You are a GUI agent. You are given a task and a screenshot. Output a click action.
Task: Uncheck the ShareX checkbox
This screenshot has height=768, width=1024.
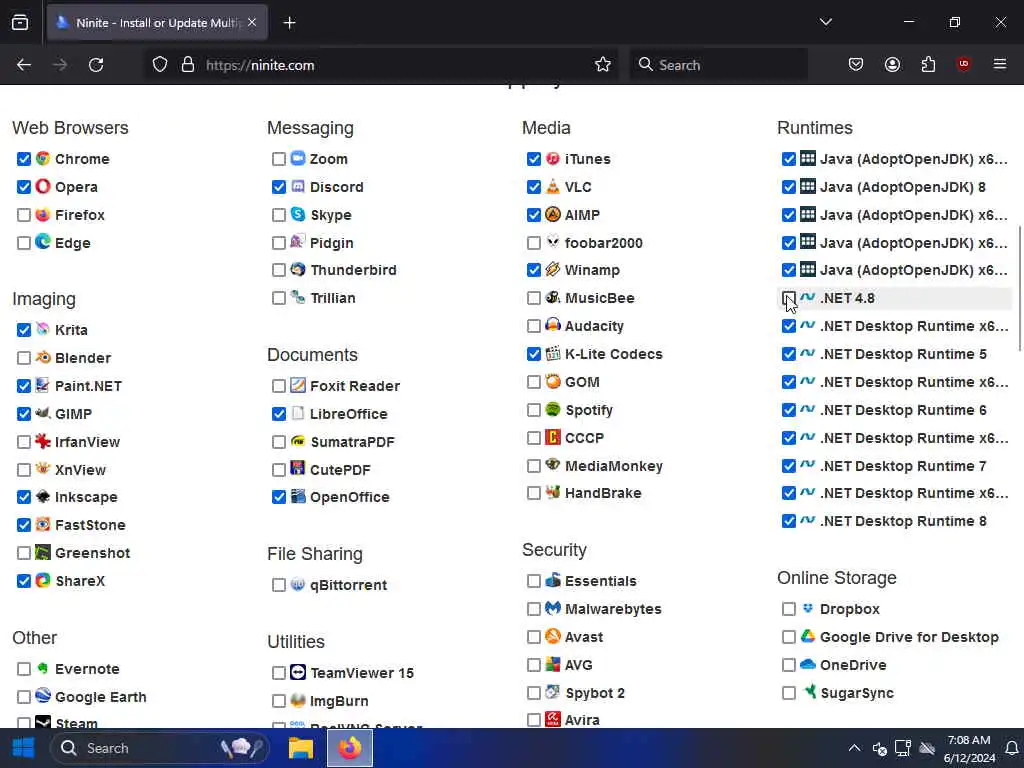coord(24,581)
